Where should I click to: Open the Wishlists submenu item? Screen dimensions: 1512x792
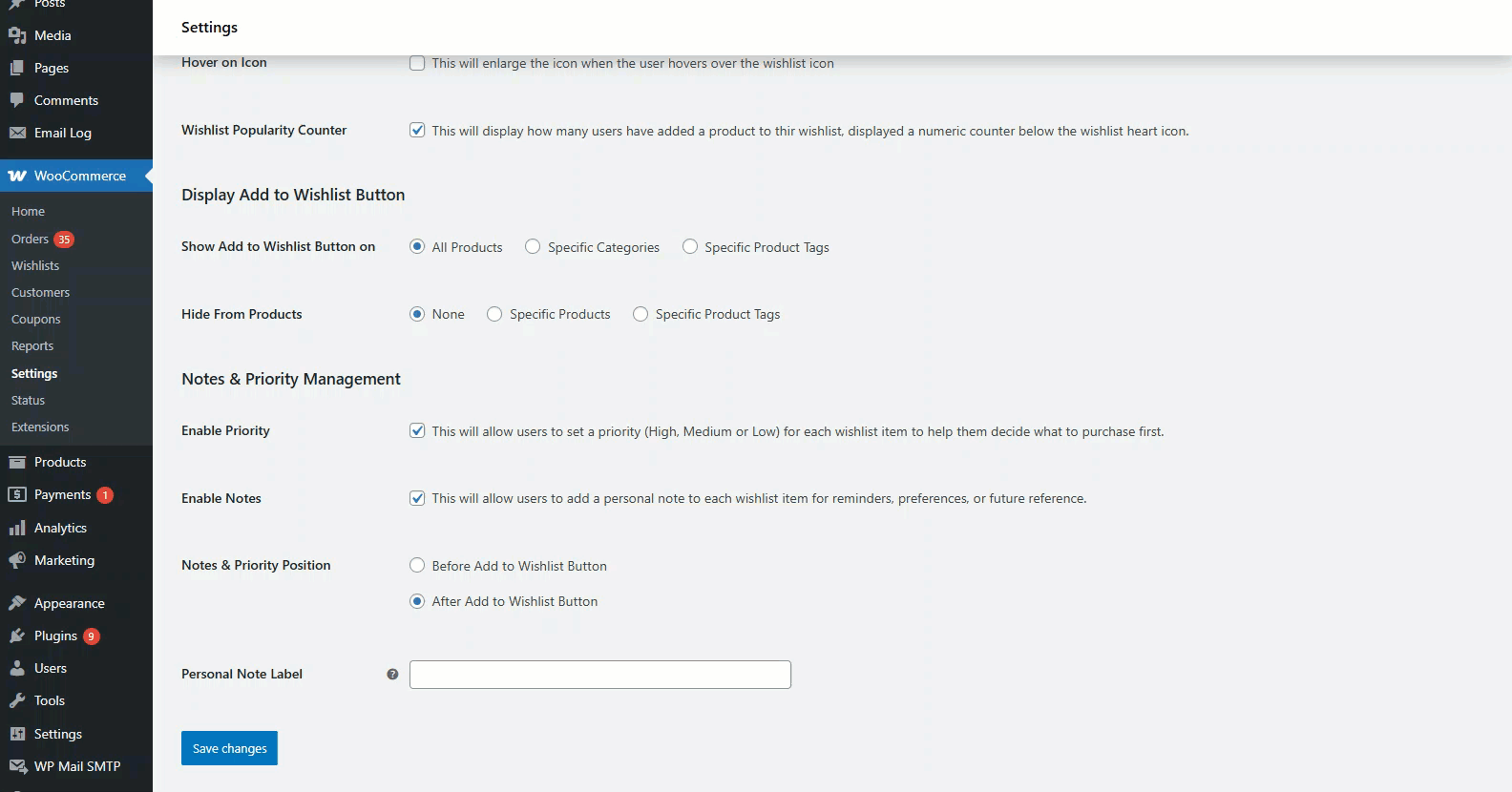point(35,265)
